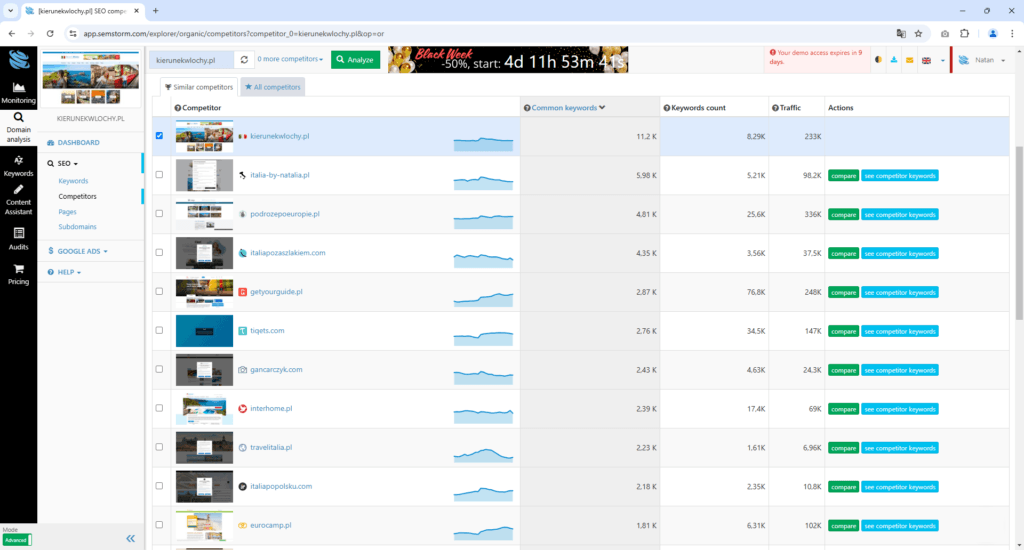Check the getyourguide.pl checkbox
Image resolution: width=1024 pixels, height=550 pixels.
tap(159, 291)
